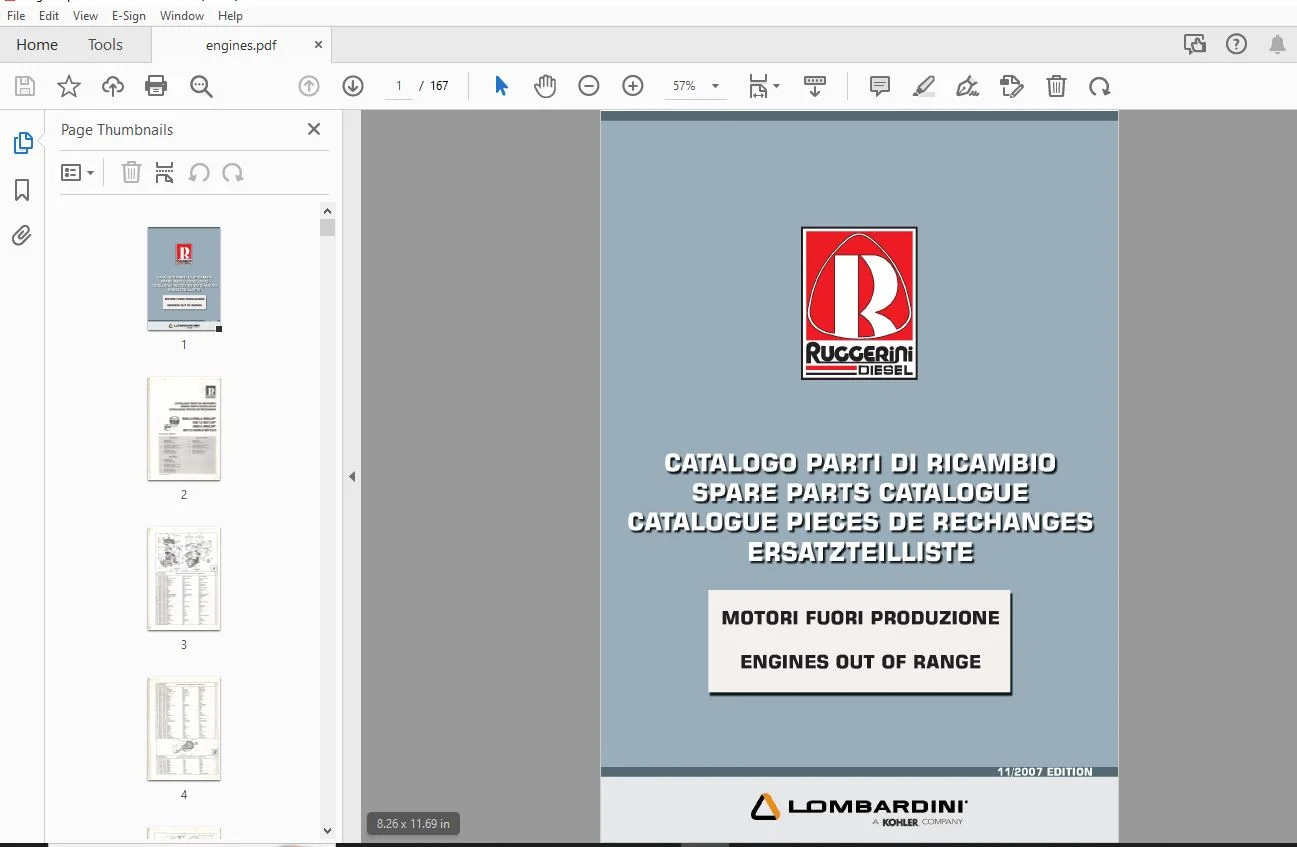Activate the hand pan tool

[x=545, y=86]
